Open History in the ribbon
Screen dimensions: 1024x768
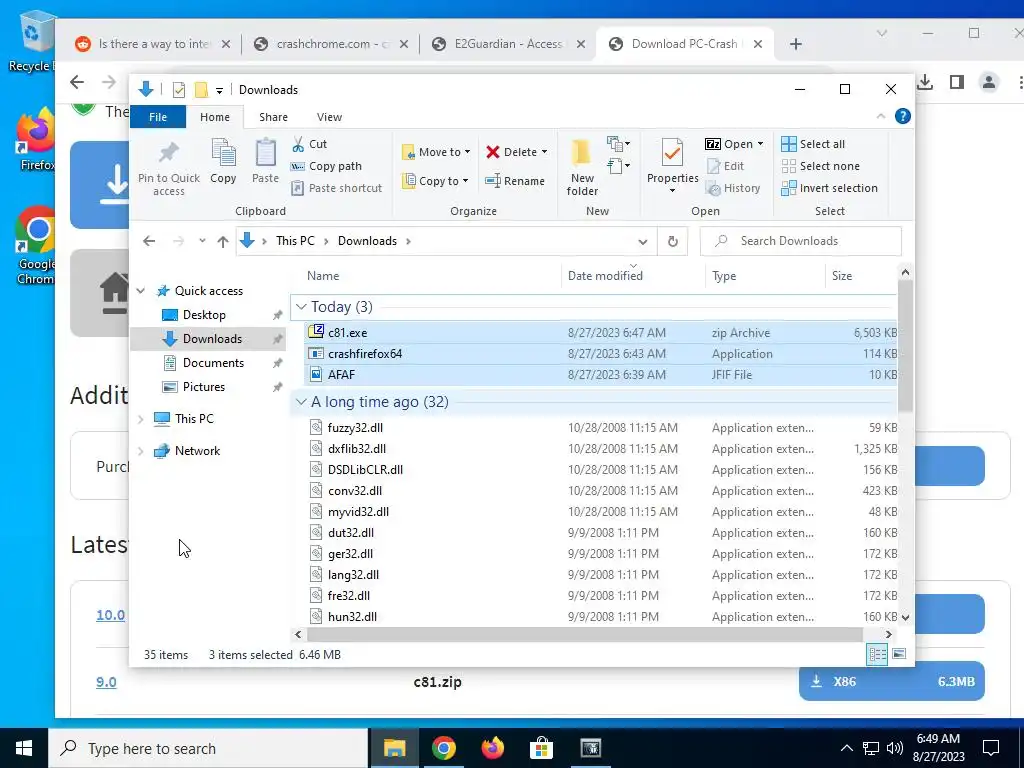click(733, 188)
